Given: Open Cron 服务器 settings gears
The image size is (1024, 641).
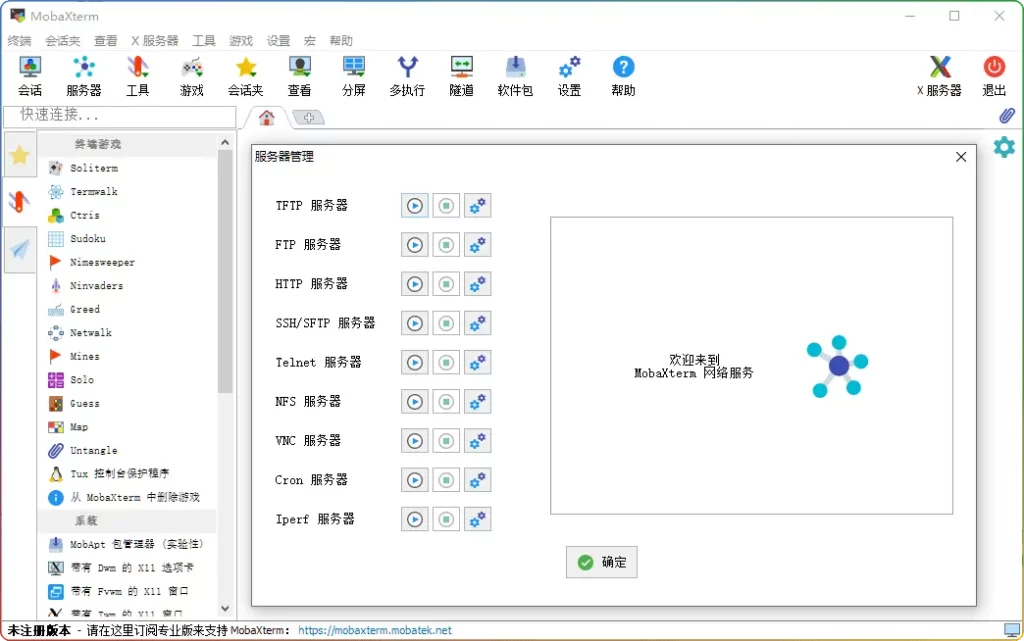Looking at the screenshot, I should tap(477, 480).
